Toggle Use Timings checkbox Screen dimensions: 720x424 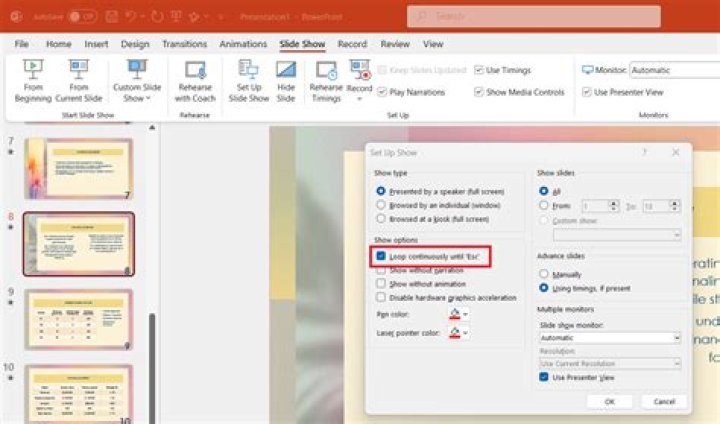[478, 70]
